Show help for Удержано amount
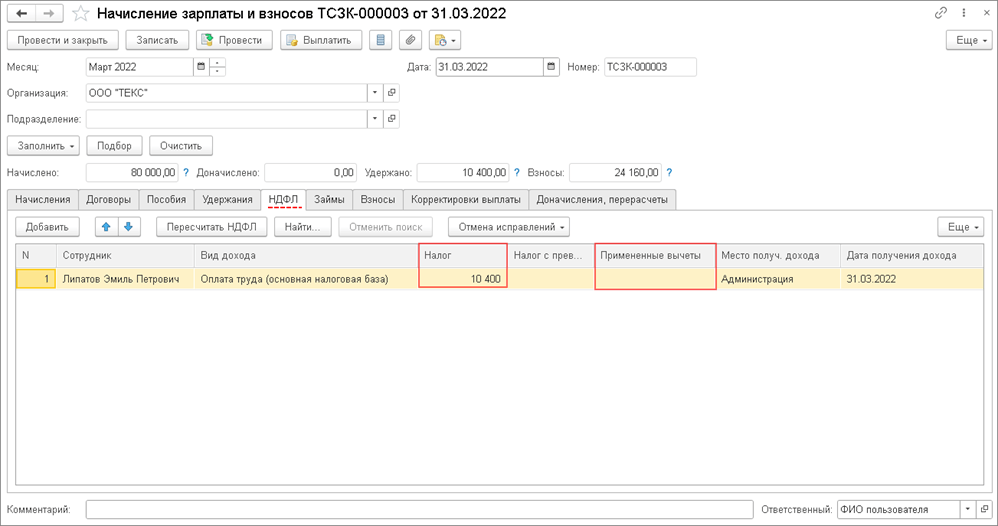 517,173
